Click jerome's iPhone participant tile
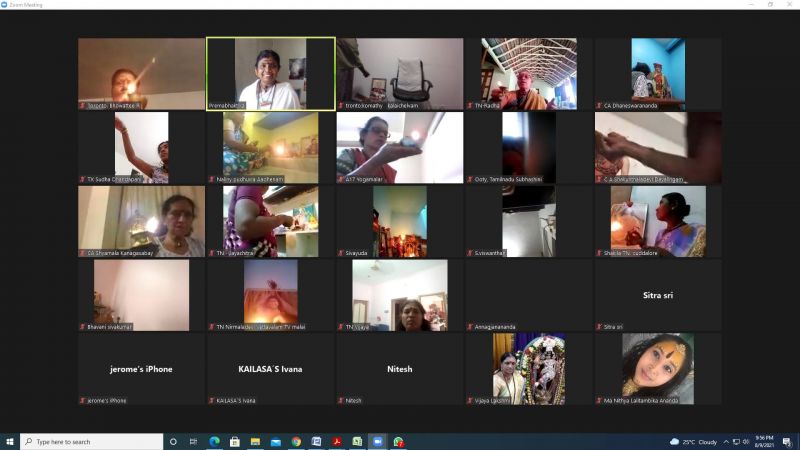Screen dimensions: 800x450 click(x=141, y=369)
